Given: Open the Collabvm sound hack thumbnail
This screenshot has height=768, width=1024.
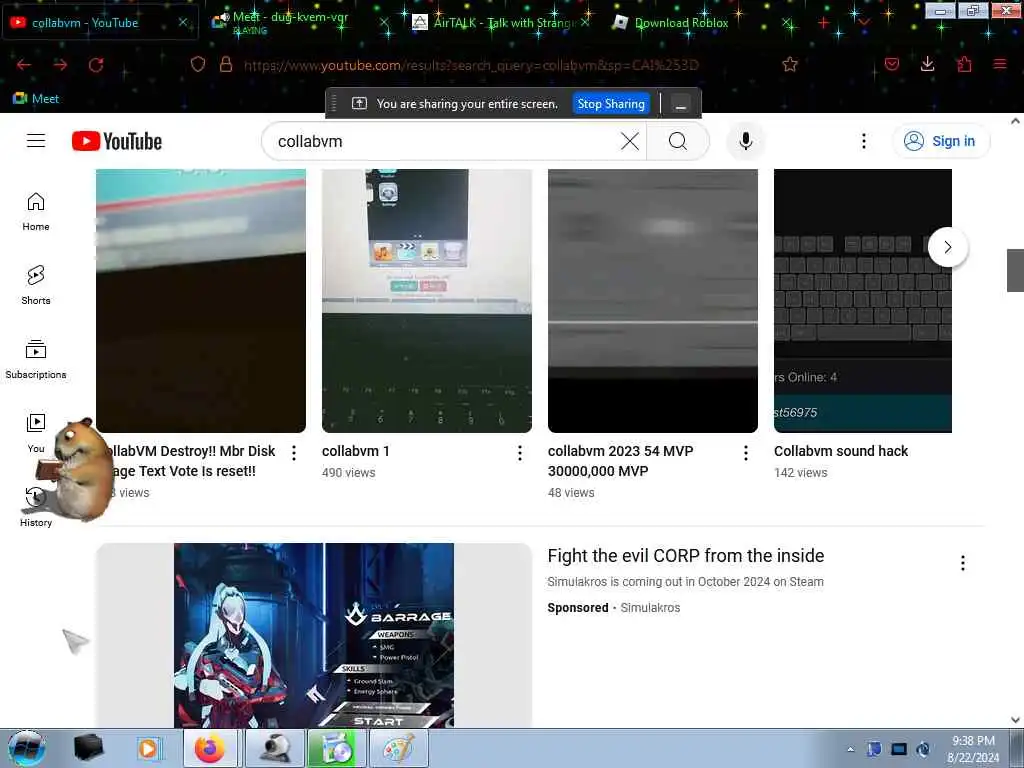Looking at the screenshot, I should pos(863,300).
